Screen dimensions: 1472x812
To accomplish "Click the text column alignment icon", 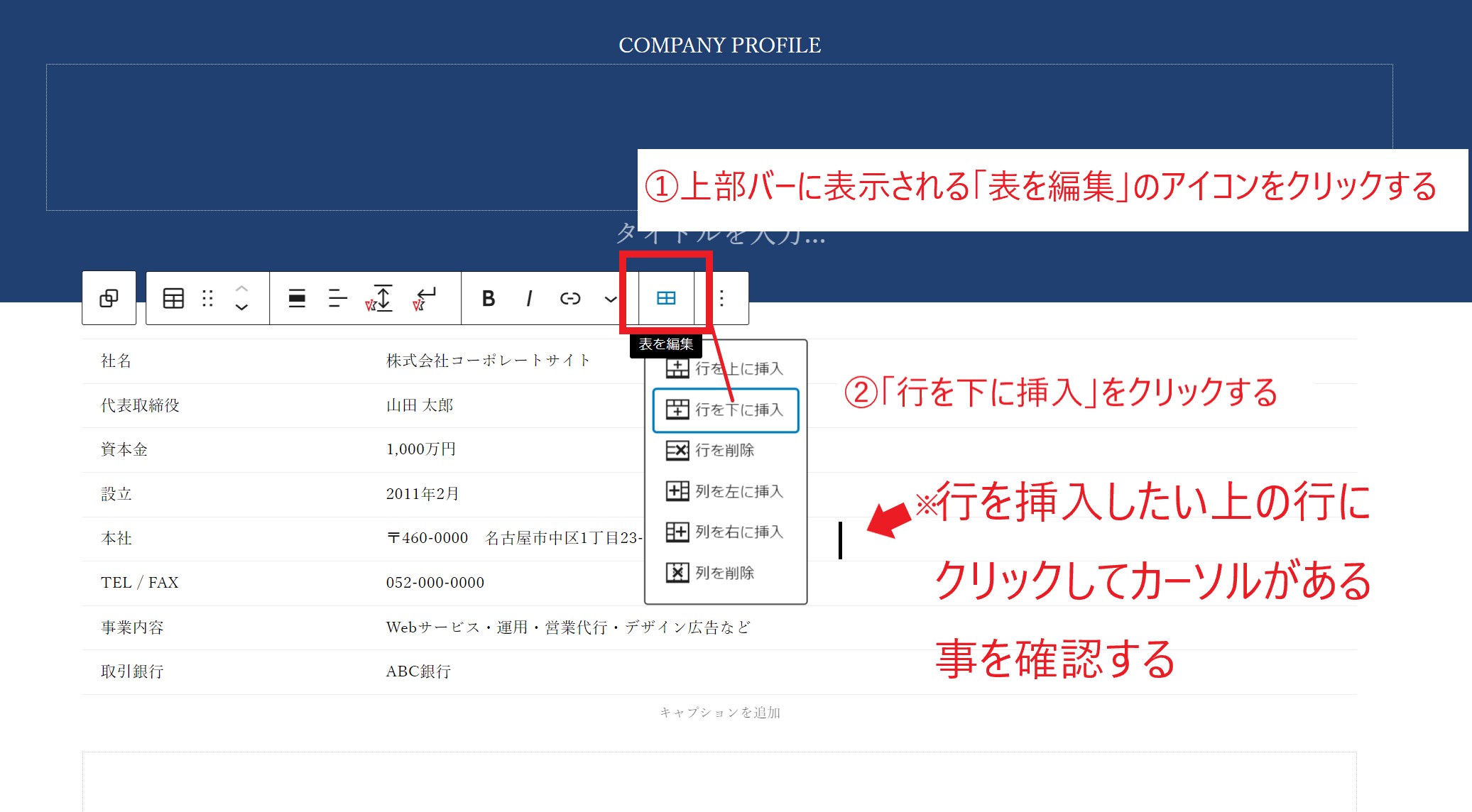I will click(x=337, y=298).
